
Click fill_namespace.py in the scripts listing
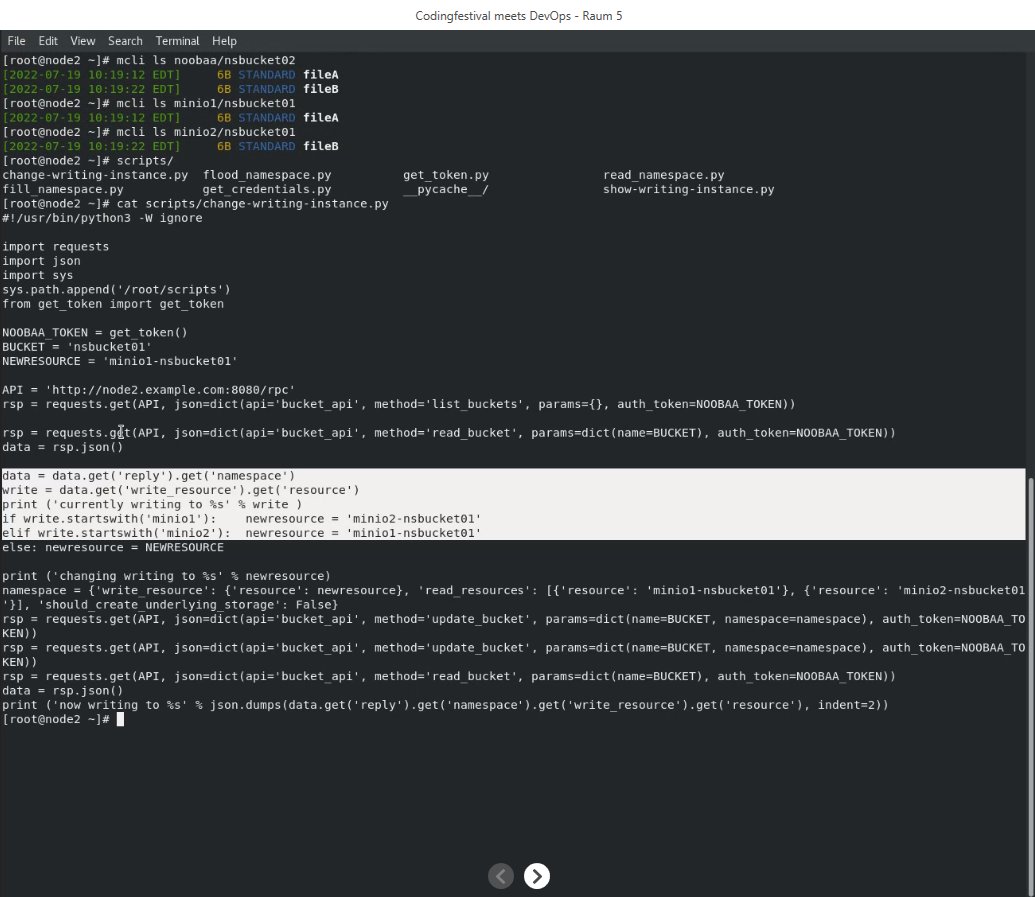[x=63, y=189]
